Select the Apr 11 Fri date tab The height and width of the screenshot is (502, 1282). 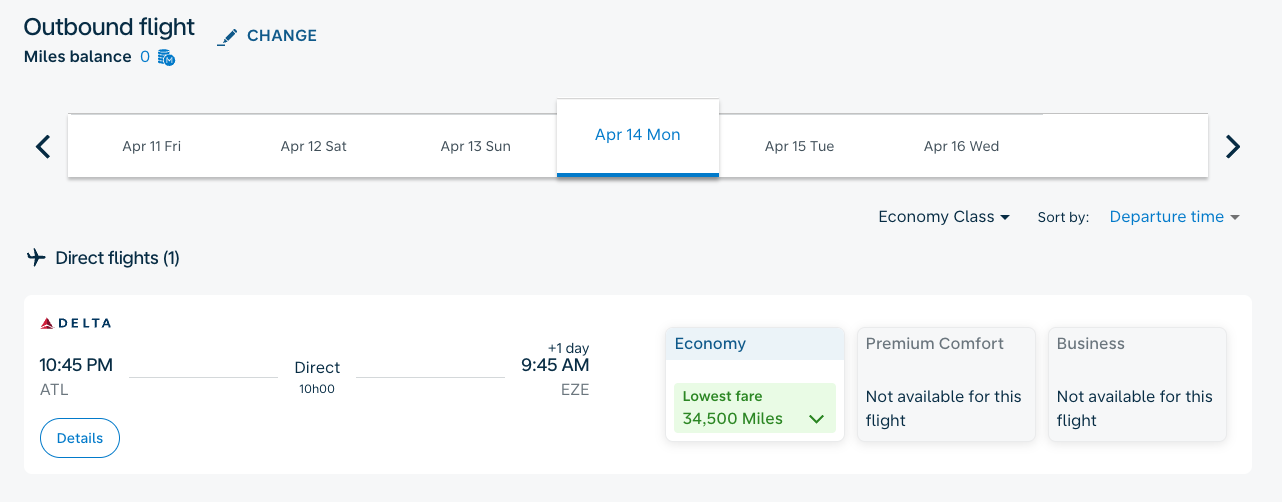point(152,147)
